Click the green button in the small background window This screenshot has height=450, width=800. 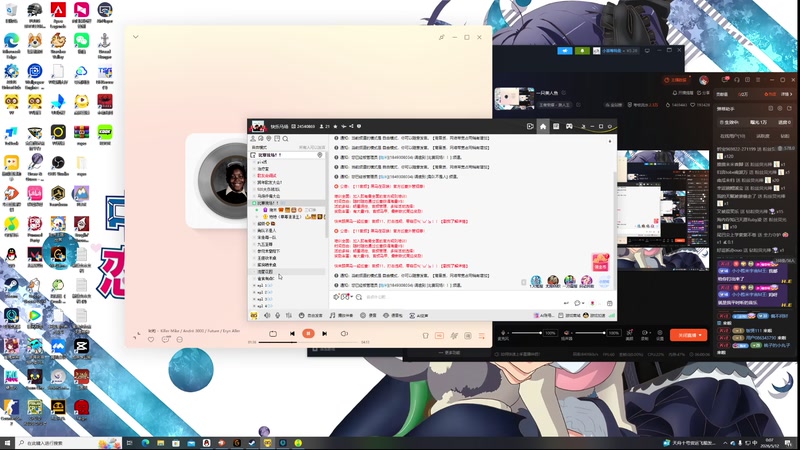(582, 51)
